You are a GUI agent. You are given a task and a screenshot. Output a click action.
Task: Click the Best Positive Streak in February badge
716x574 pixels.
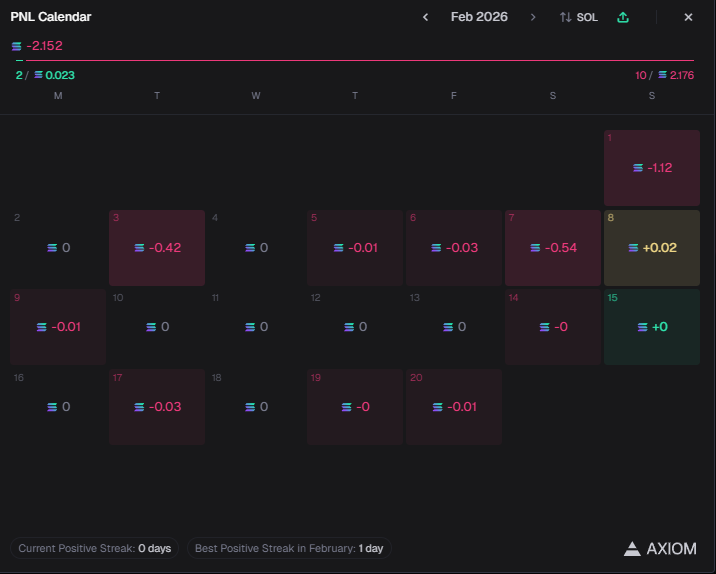tap(289, 548)
